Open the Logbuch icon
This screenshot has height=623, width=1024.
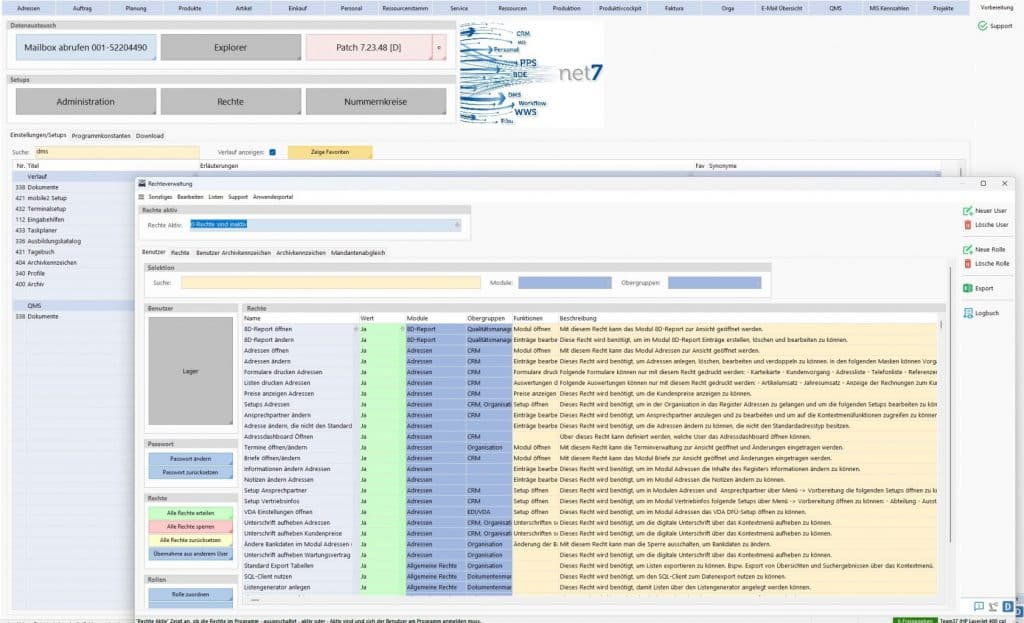[967, 313]
